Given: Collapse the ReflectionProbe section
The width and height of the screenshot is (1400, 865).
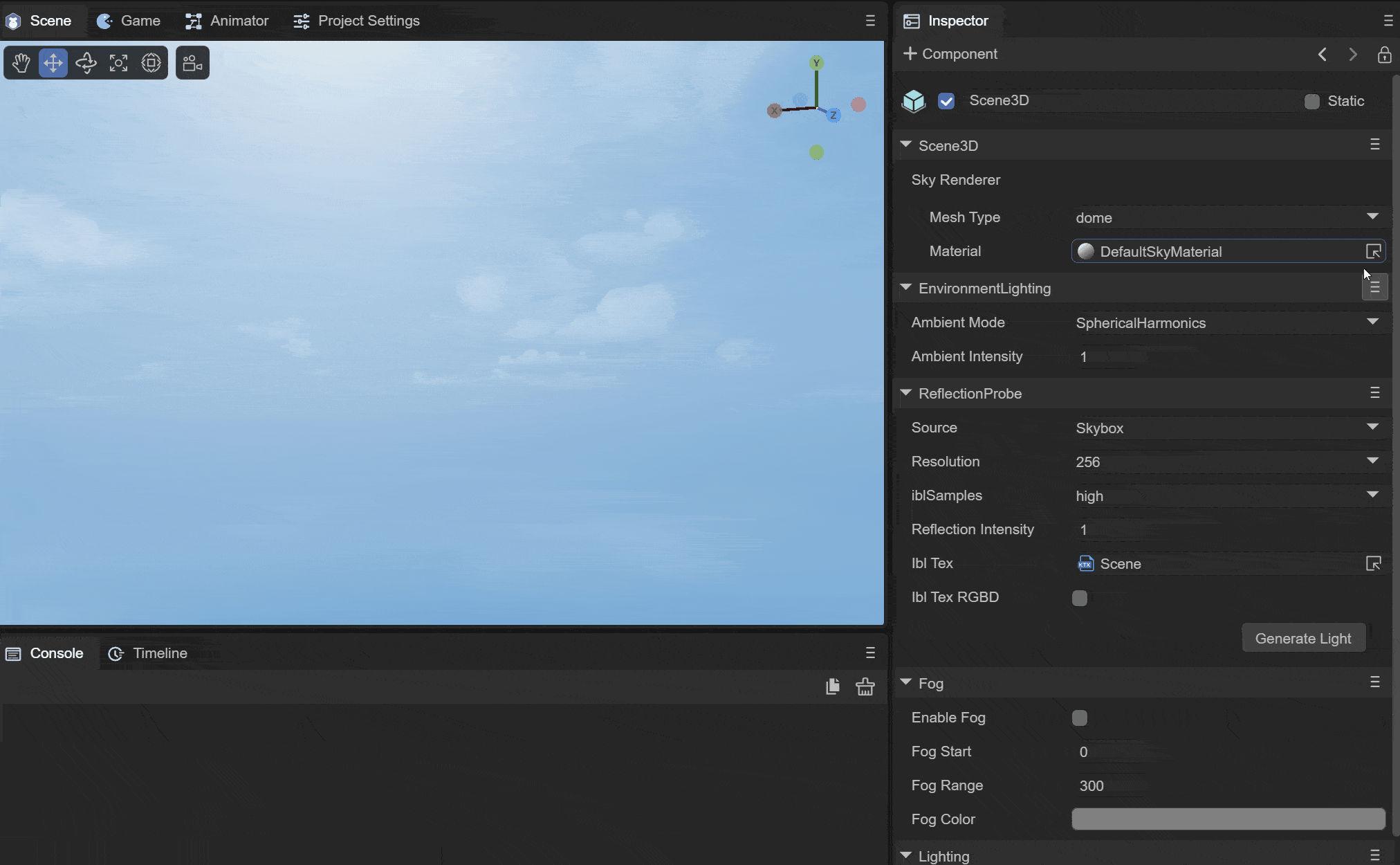Looking at the screenshot, I should (x=905, y=393).
